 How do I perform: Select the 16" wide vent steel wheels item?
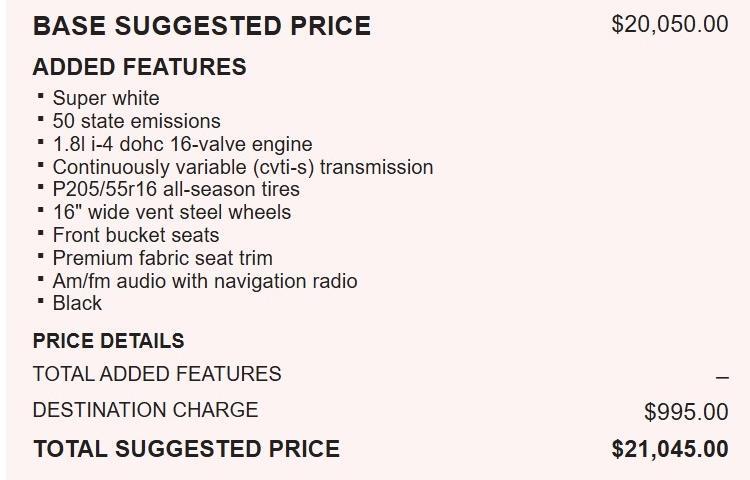(x=171, y=212)
